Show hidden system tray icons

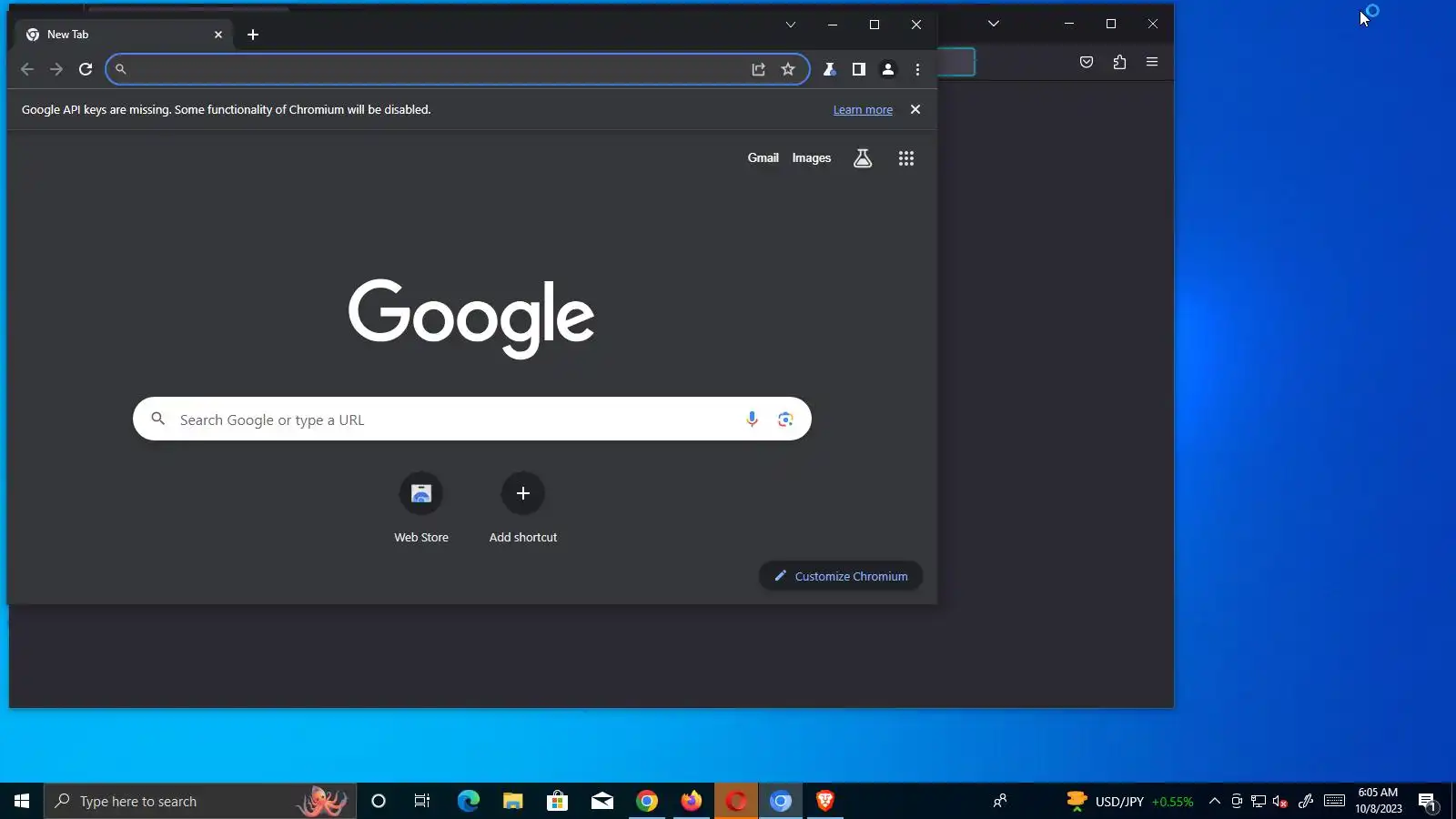(1215, 801)
